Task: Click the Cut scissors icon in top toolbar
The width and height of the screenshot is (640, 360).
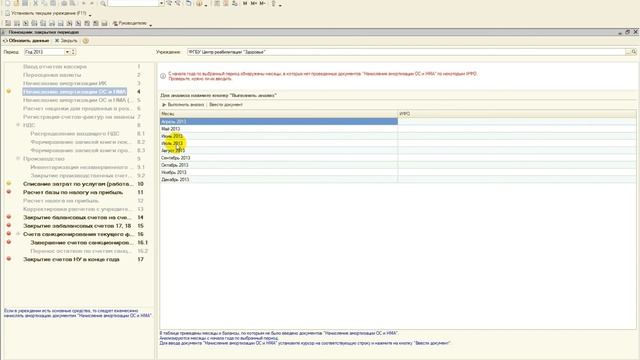Action: click(36, 3)
